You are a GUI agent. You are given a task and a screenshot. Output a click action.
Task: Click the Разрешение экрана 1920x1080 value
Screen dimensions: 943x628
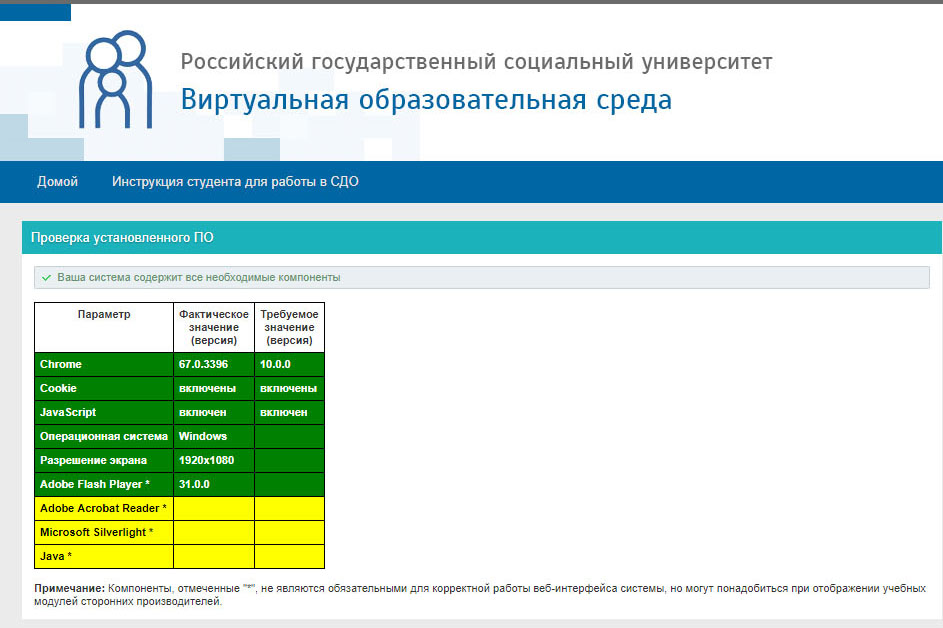pyautogui.click(x=212, y=460)
